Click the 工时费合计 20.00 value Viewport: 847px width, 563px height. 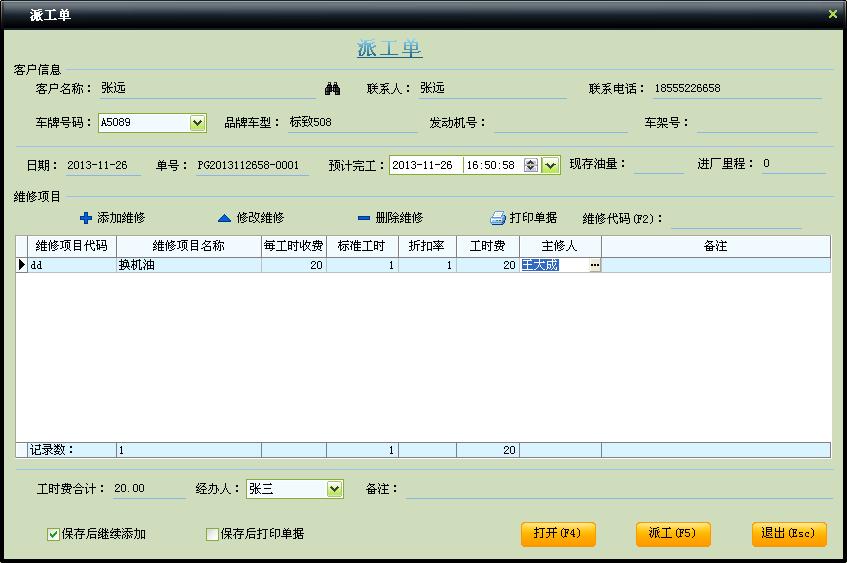(149, 489)
